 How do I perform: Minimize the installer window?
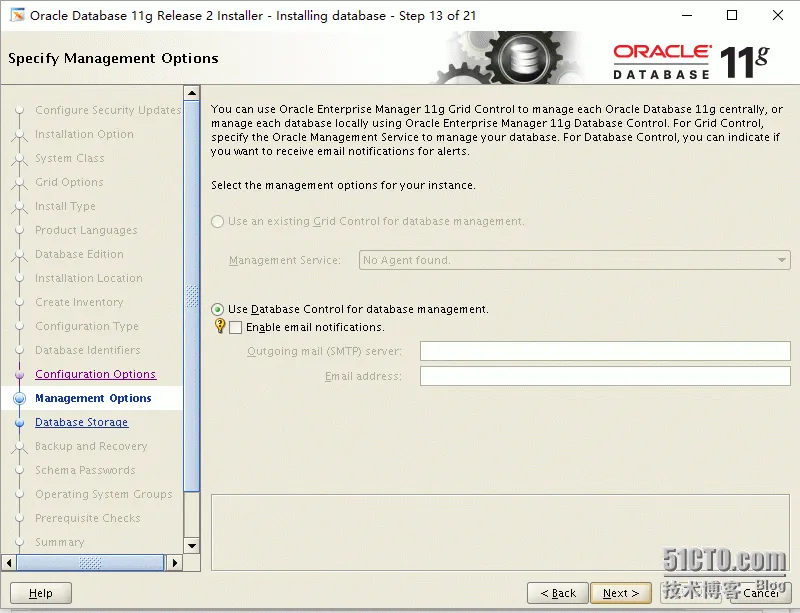(687, 15)
